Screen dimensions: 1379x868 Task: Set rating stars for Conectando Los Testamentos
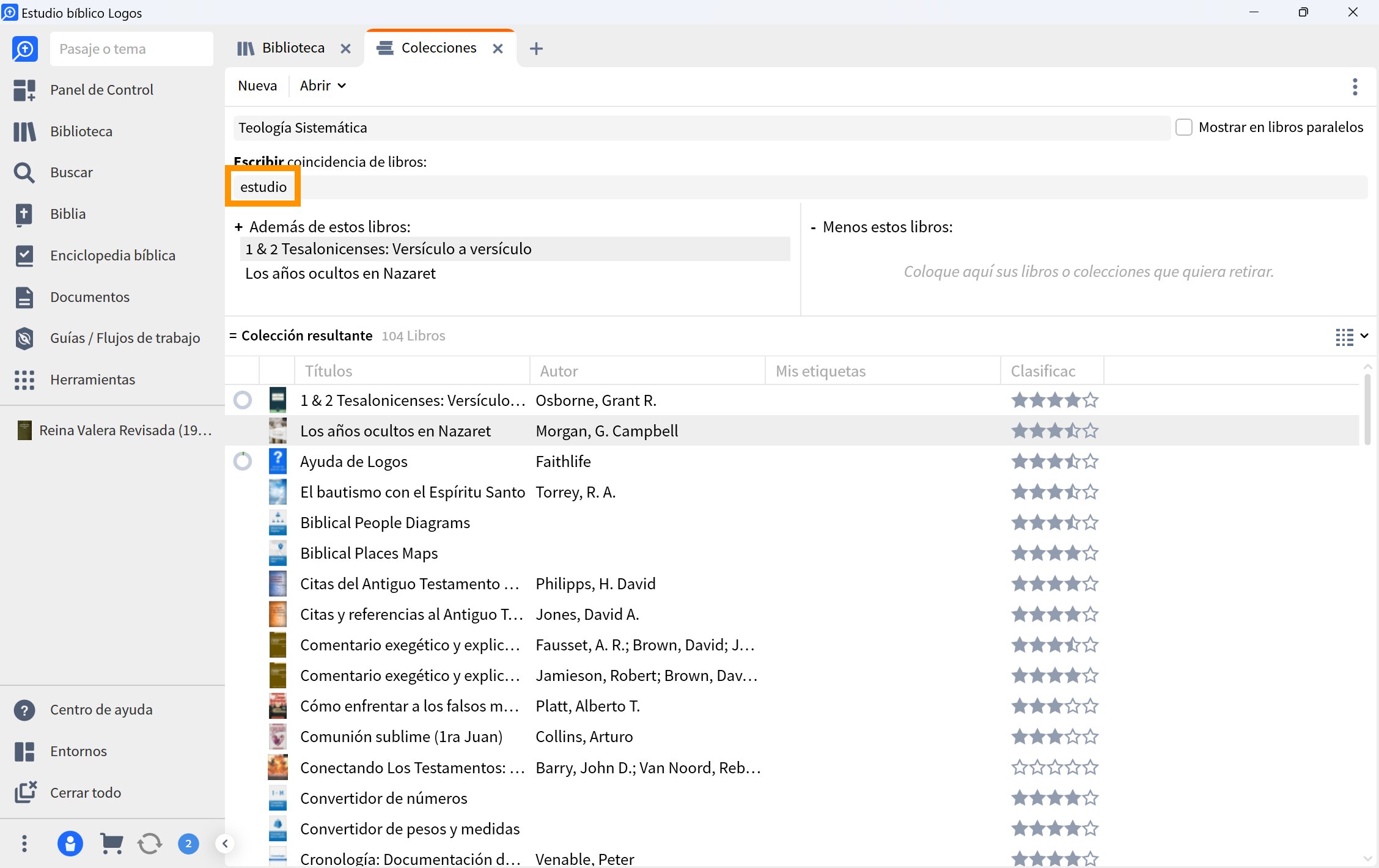(1055, 767)
